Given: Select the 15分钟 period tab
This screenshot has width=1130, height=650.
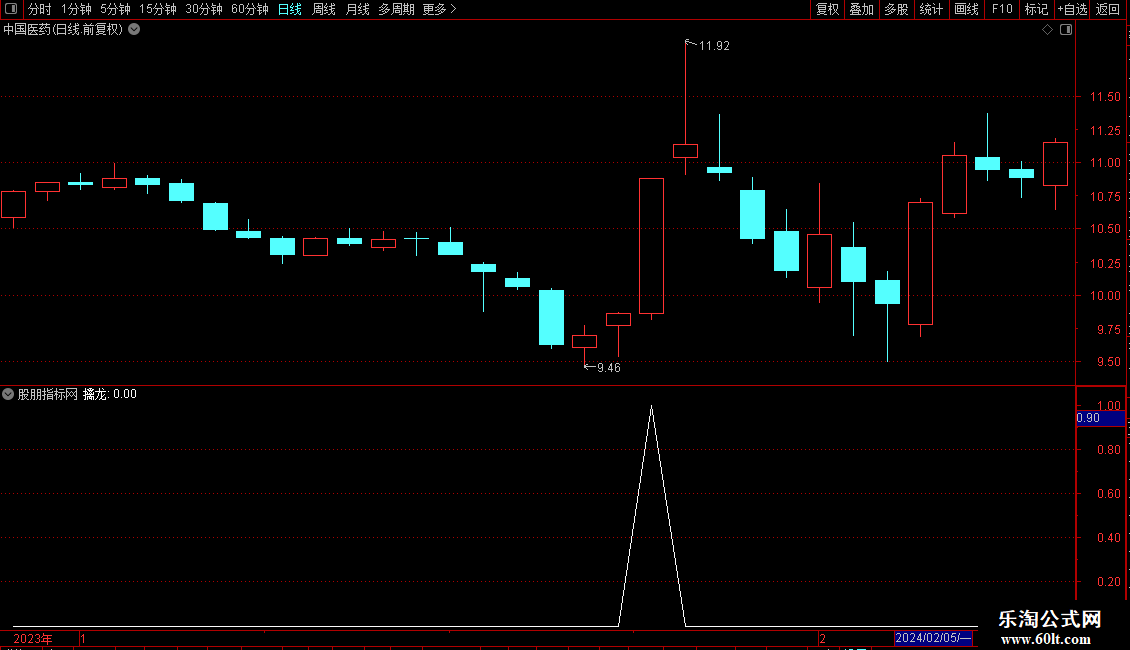Looking at the screenshot, I should click(x=158, y=9).
